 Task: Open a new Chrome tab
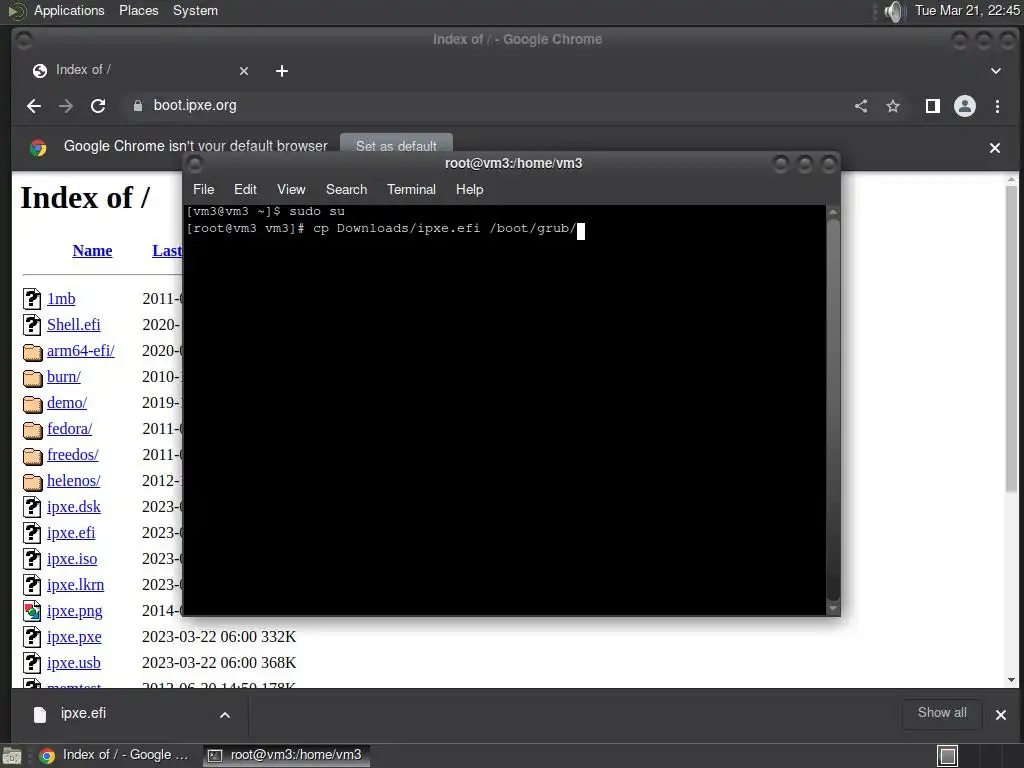tap(281, 71)
